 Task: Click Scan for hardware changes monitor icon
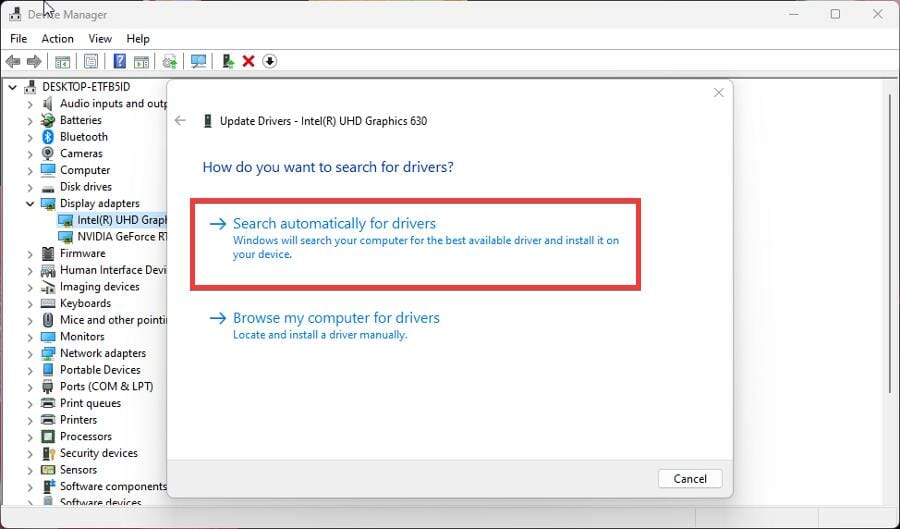(199, 61)
